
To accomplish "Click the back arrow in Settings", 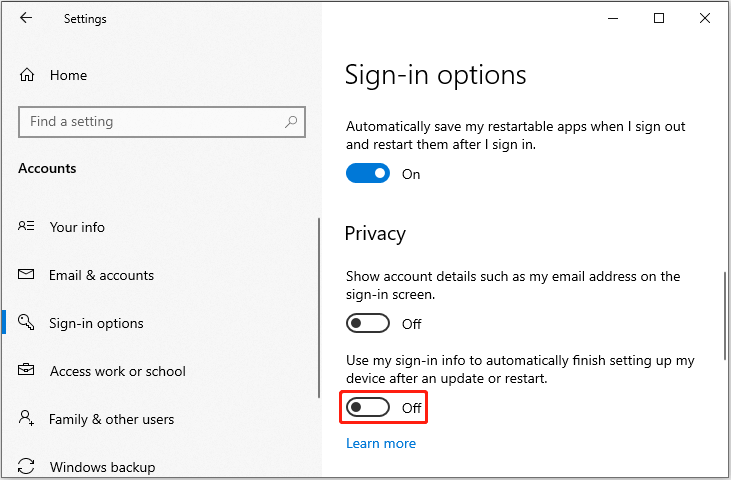I will (x=26, y=18).
